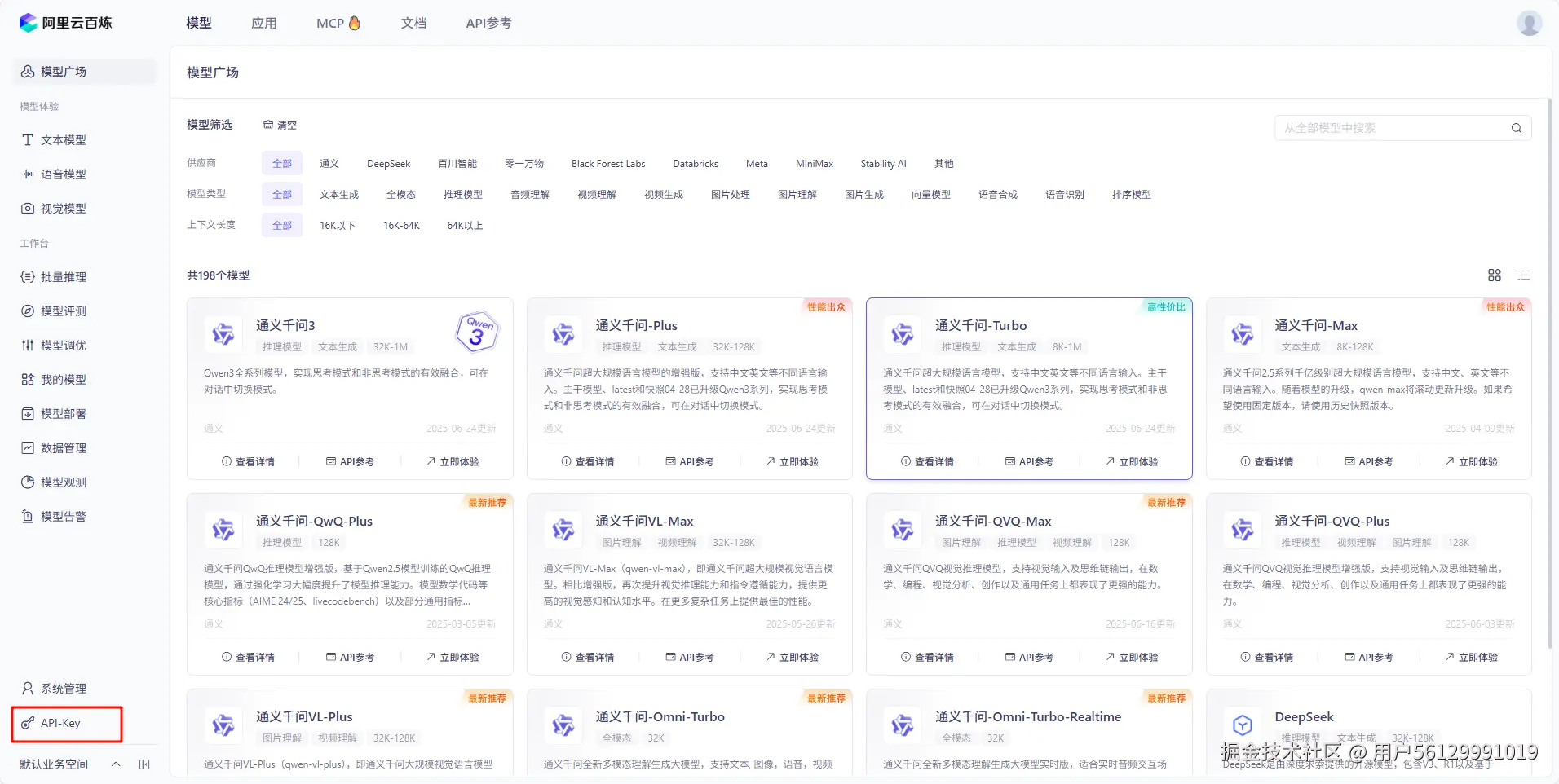Open the 模型 top navigation tab
Image resolution: width=1559 pixels, height=784 pixels.
pyautogui.click(x=199, y=23)
